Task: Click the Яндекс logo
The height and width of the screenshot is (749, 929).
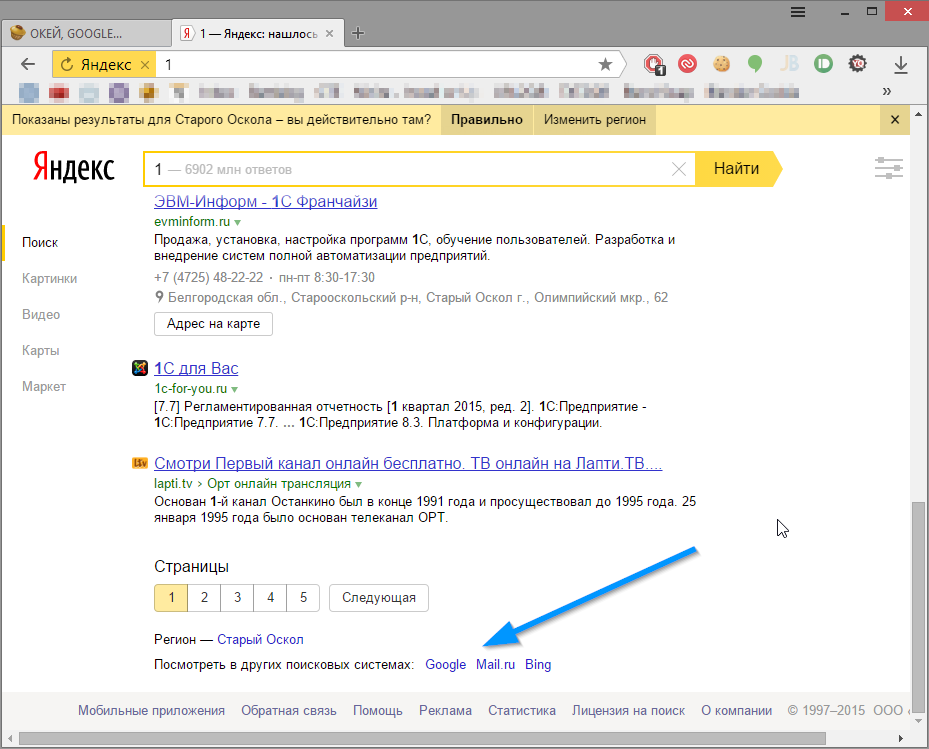Action: (73, 167)
